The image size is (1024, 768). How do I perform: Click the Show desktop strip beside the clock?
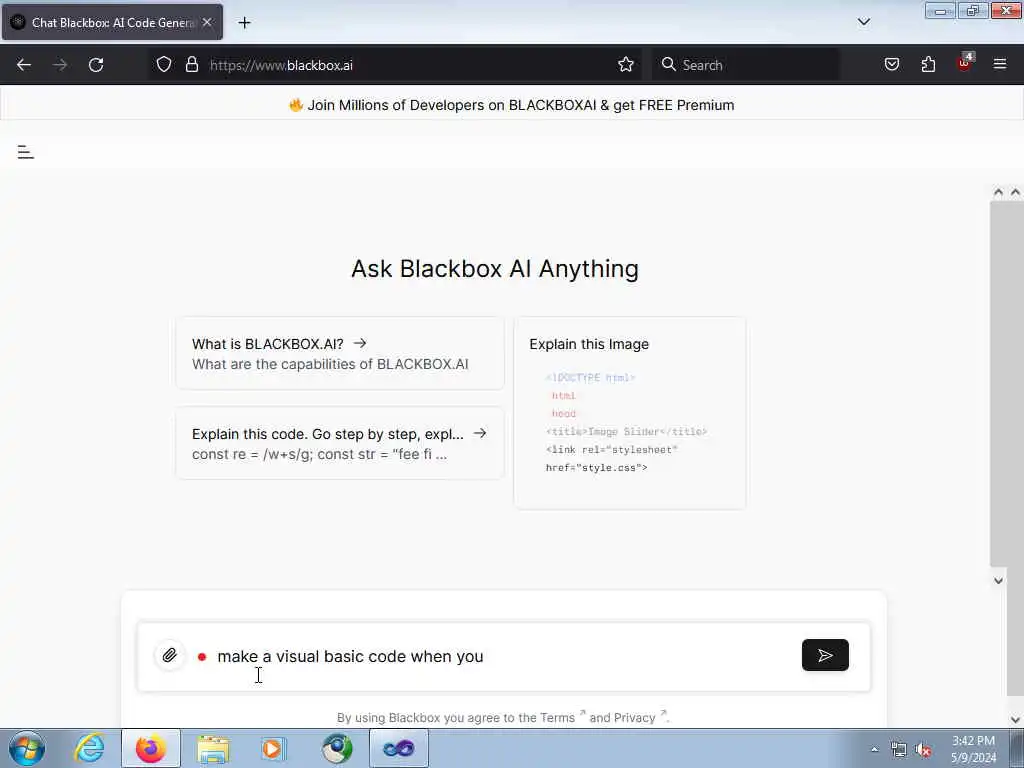(x=1017, y=748)
